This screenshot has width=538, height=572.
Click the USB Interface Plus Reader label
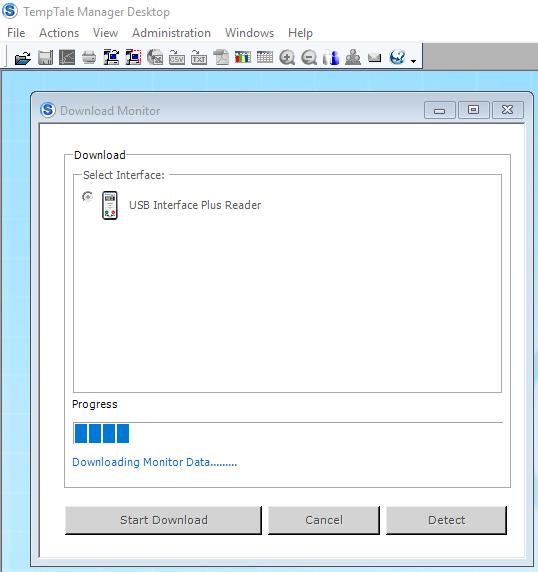[195, 205]
